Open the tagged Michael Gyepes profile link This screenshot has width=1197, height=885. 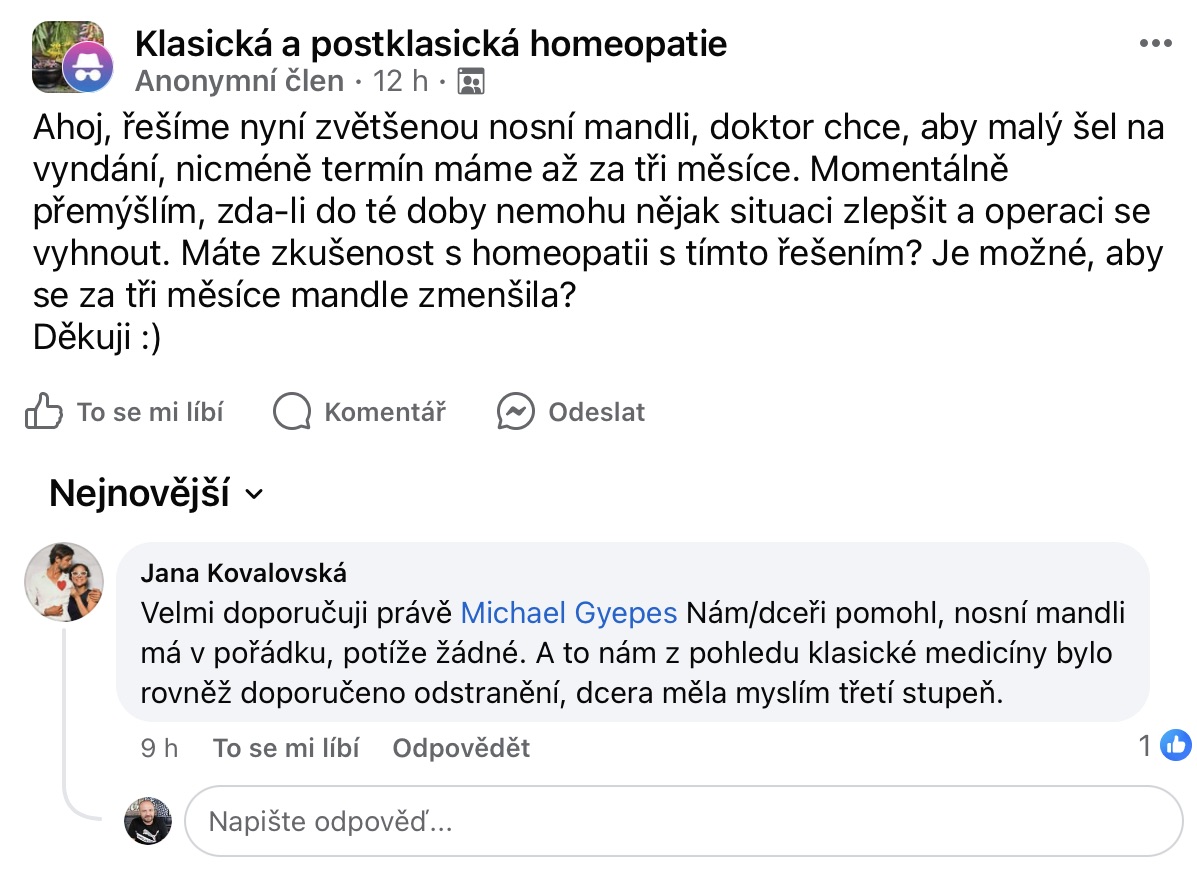pos(569,612)
